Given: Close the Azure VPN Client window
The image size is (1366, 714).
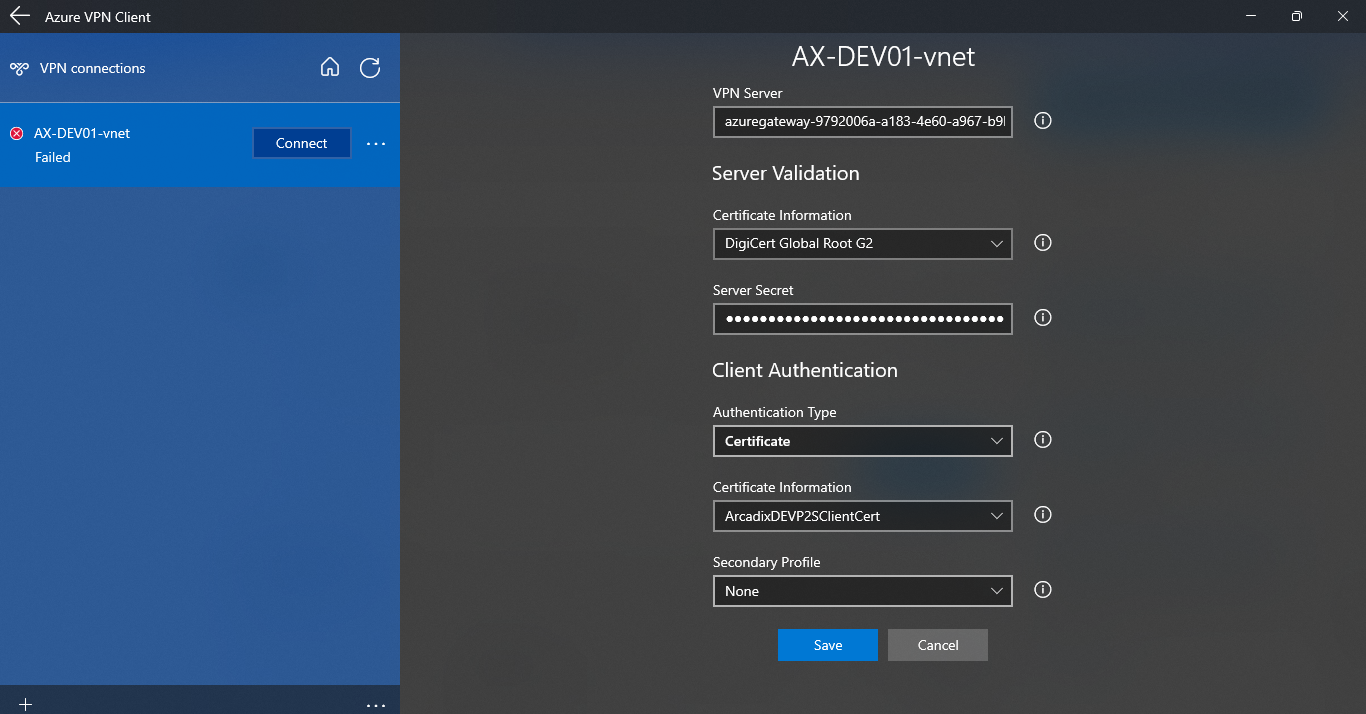Looking at the screenshot, I should [x=1343, y=16].
